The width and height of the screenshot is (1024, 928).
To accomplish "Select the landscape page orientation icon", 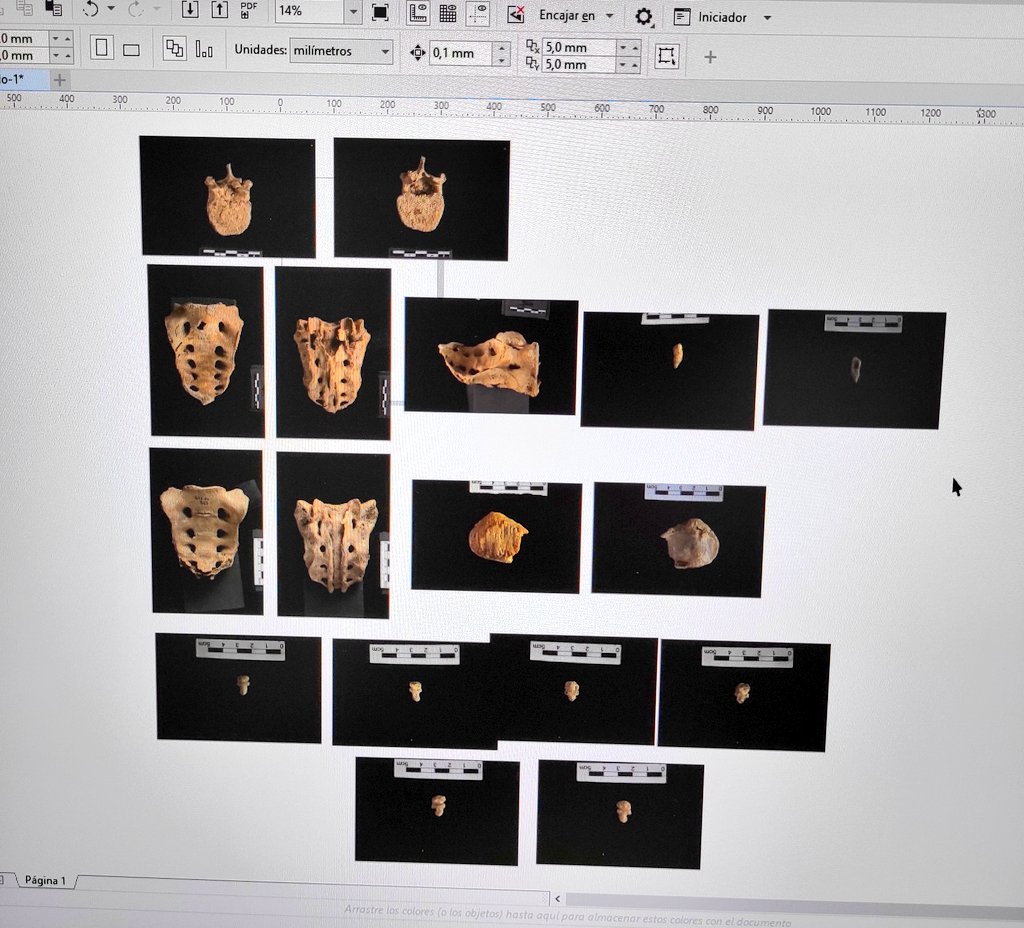I will click(x=129, y=51).
